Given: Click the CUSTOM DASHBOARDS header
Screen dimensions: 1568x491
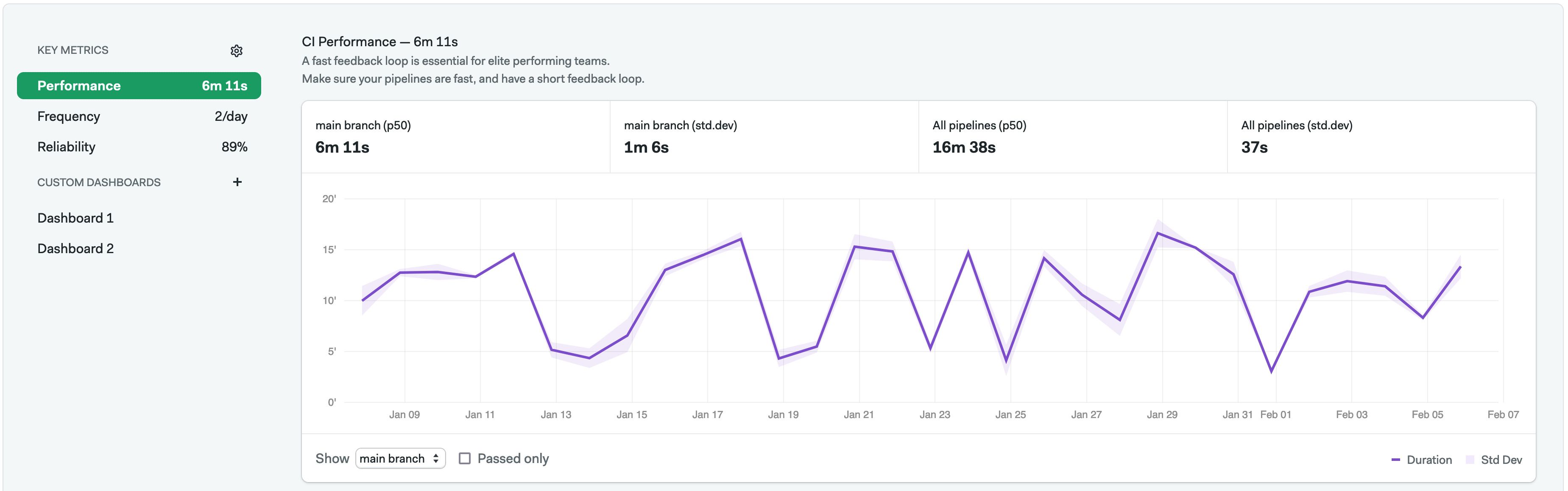Looking at the screenshot, I should pyautogui.click(x=99, y=182).
